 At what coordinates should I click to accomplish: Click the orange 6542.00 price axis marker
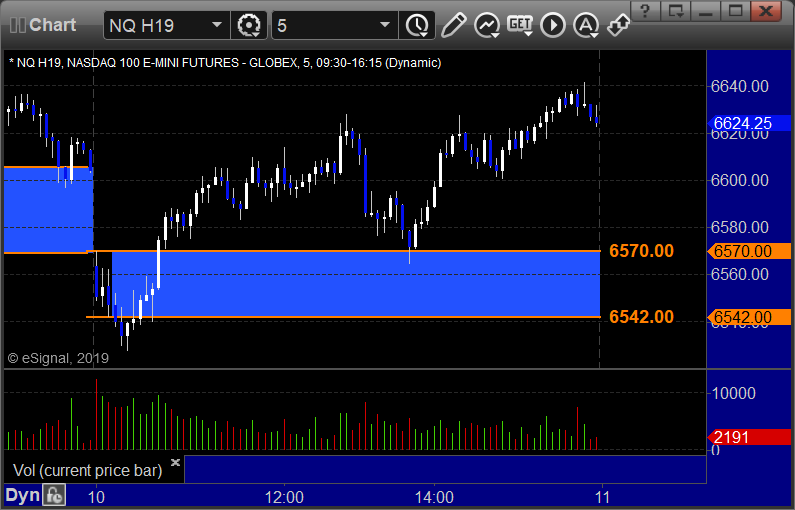pyautogui.click(x=749, y=317)
